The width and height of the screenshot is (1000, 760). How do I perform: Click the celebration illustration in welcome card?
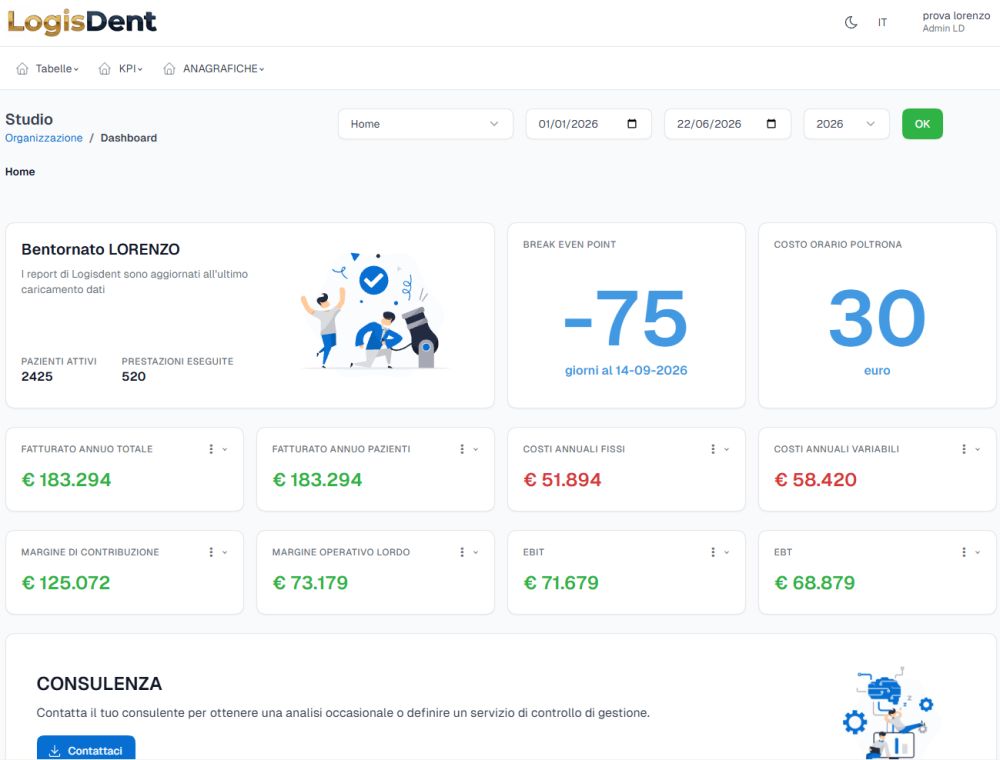click(x=374, y=311)
